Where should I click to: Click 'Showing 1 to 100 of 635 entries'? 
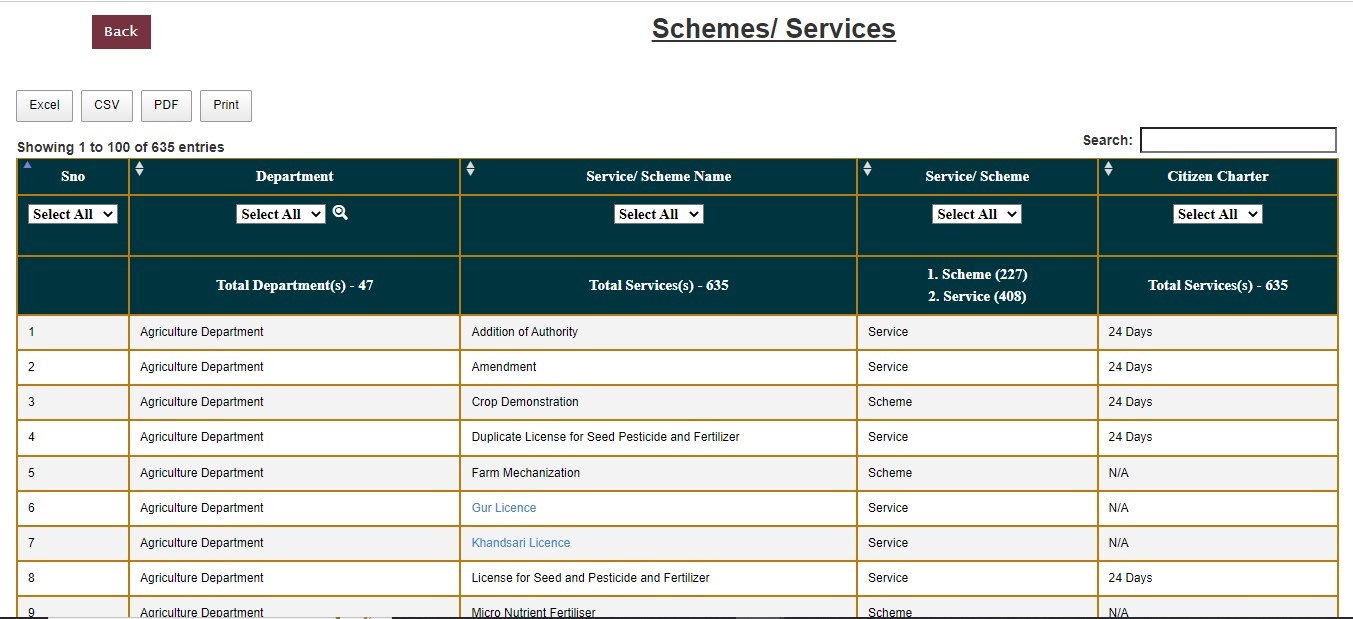tap(121, 147)
